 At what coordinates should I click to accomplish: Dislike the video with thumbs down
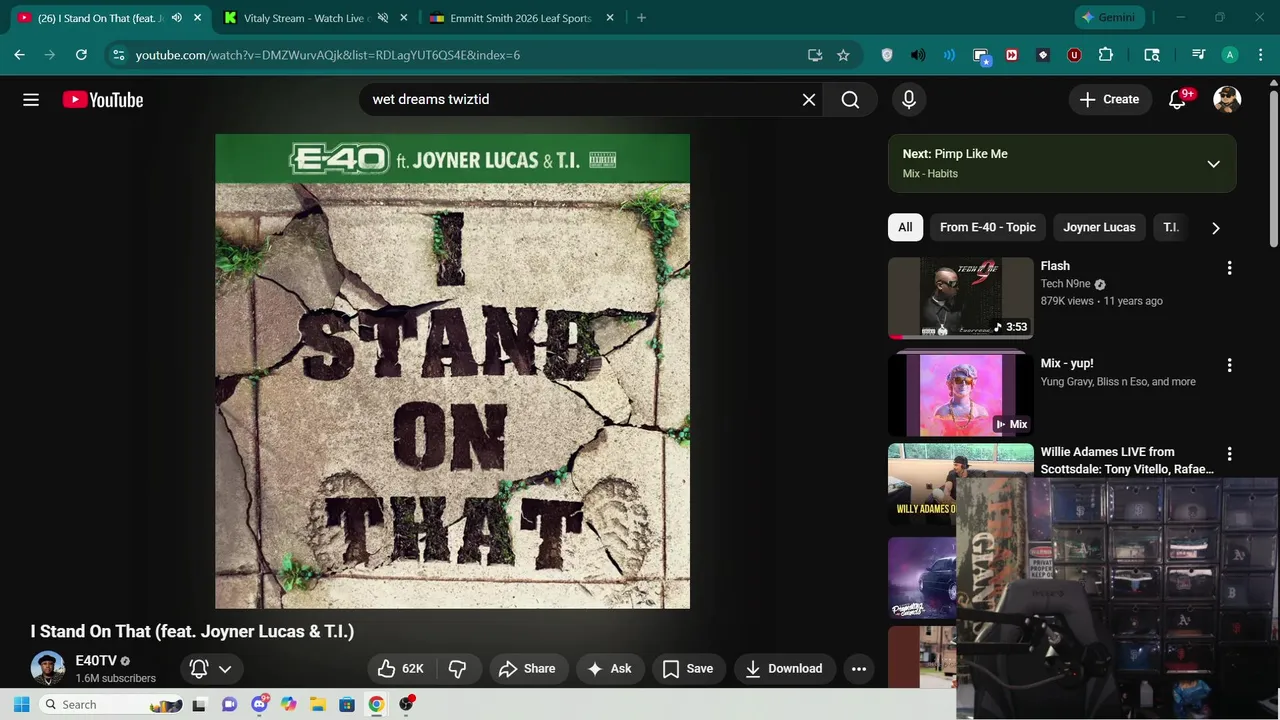click(457, 669)
